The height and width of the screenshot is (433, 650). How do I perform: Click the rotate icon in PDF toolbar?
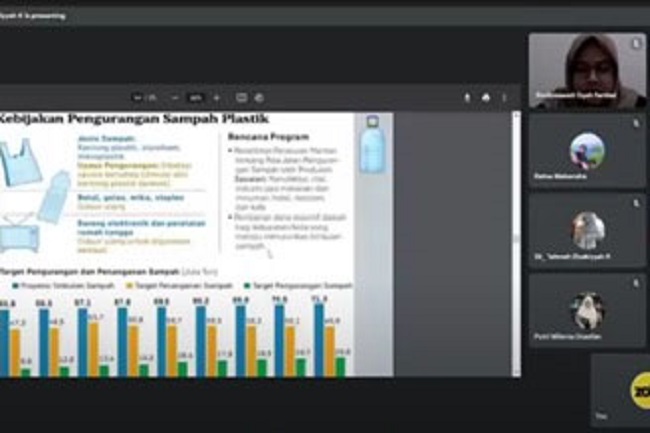click(257, 98)
